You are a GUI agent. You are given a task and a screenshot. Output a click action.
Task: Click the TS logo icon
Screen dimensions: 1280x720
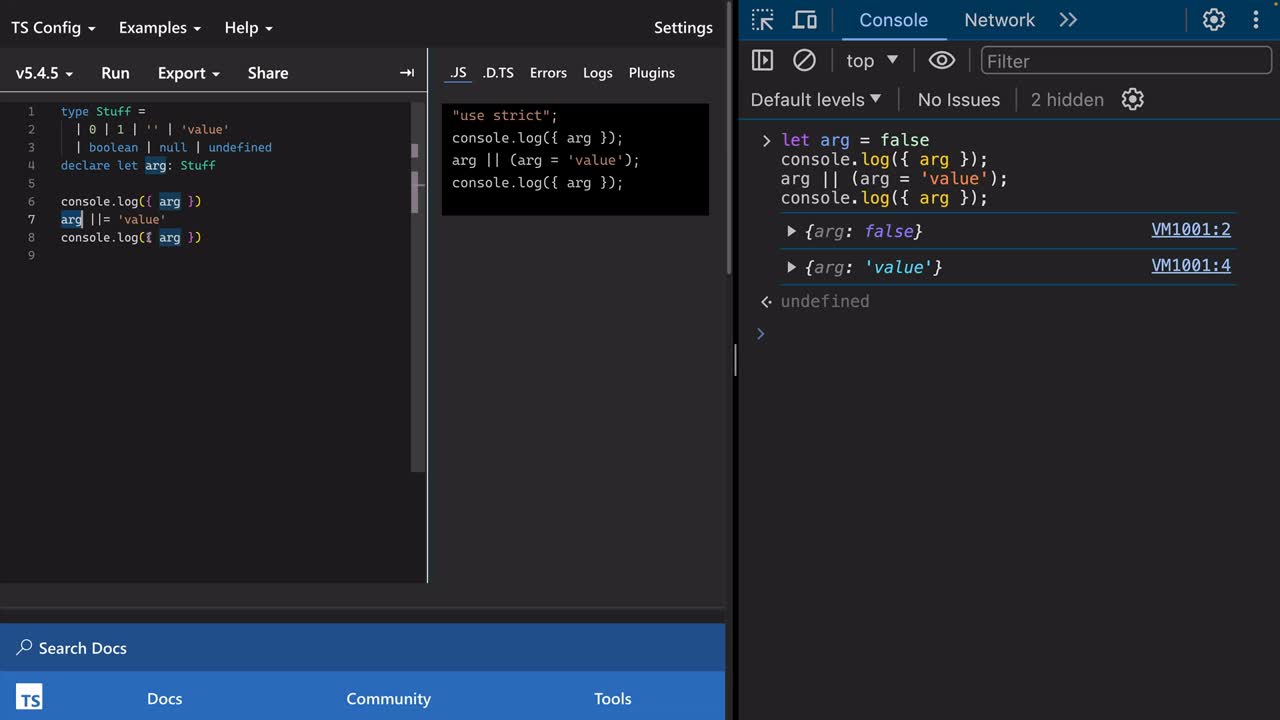(29, 698)
